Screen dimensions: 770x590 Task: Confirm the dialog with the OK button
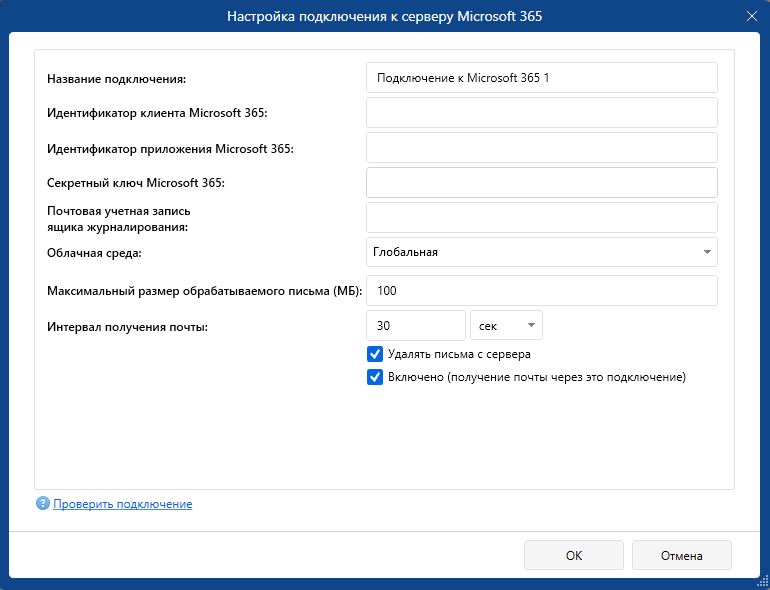tap(574, 555)
